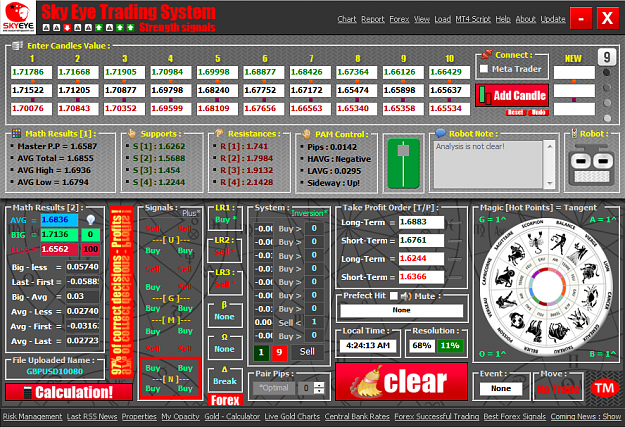This screenshot has height=427, width=625.
Task: Click the number 9 counter icon
Action: click(x=606, y=57)
